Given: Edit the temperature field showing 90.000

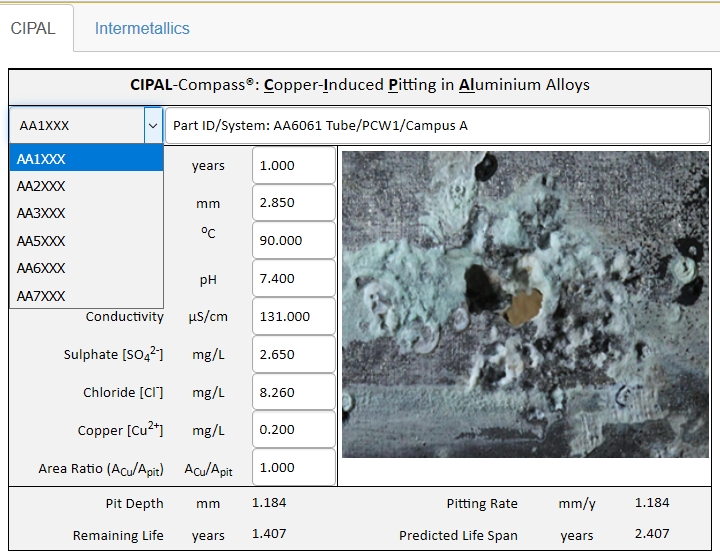Looking at the screenshot, I should click(x=293, y=241).
